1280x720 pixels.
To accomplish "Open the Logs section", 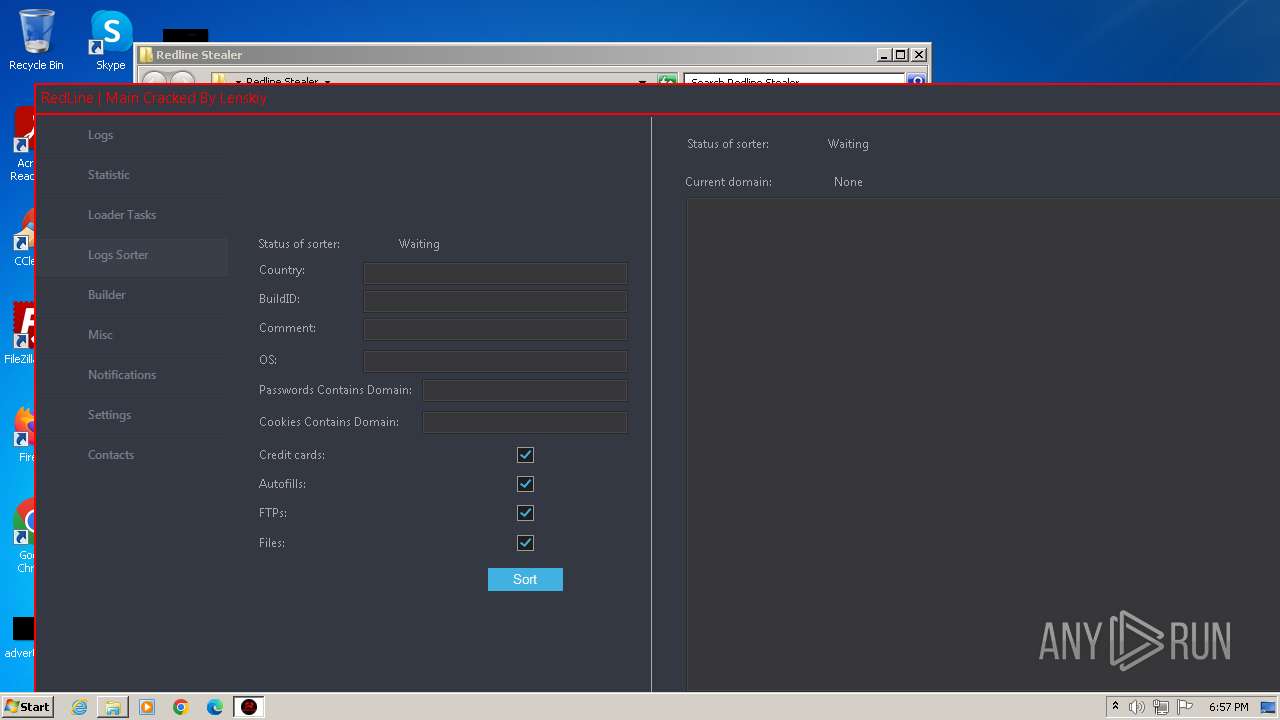I will click(x=133, y=135).
